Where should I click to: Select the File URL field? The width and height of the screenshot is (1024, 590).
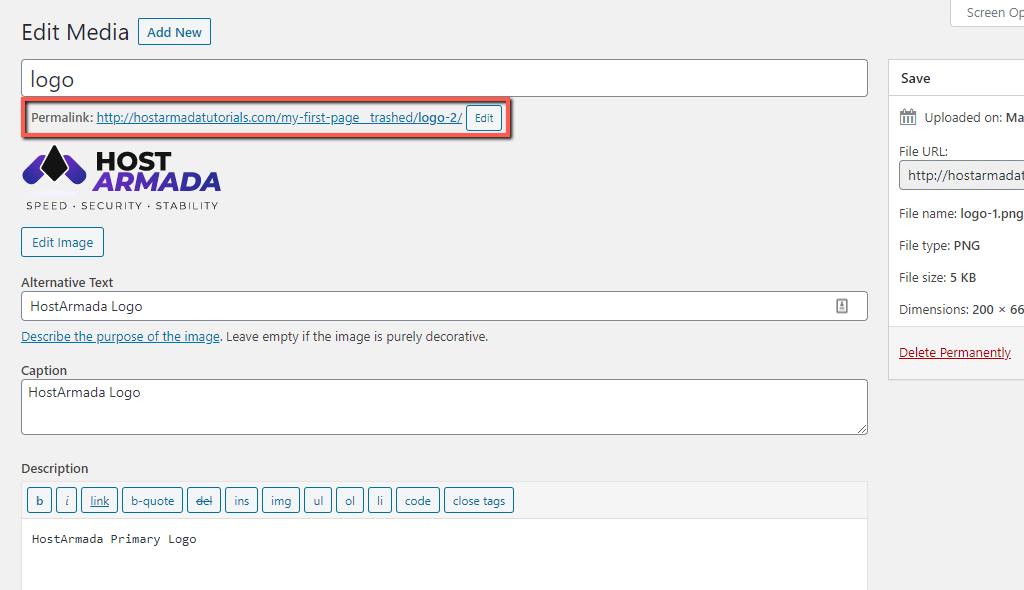962,176
